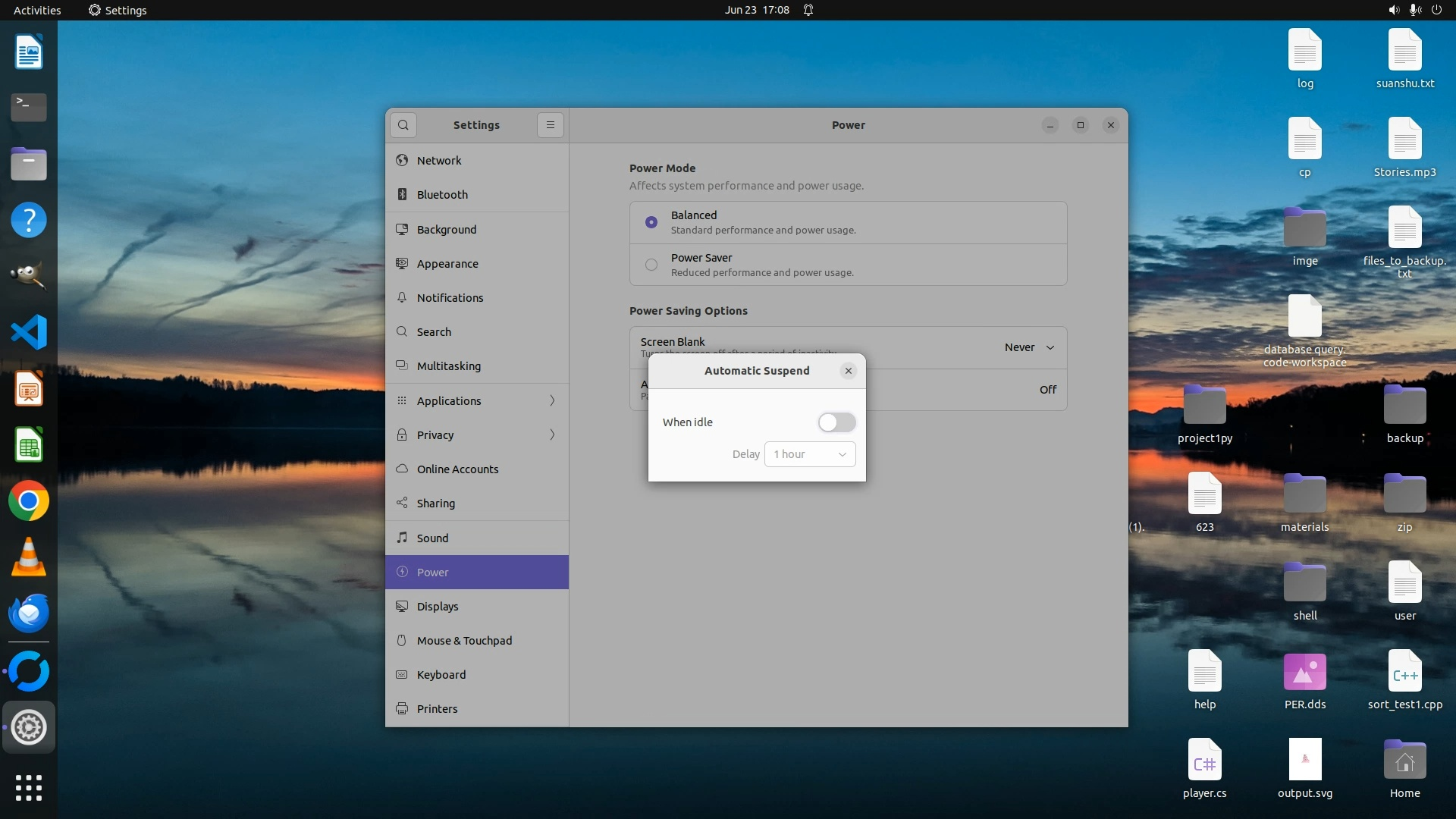
Task: Click the Notifications bell sidebar icon
Action: coord(402,298)
